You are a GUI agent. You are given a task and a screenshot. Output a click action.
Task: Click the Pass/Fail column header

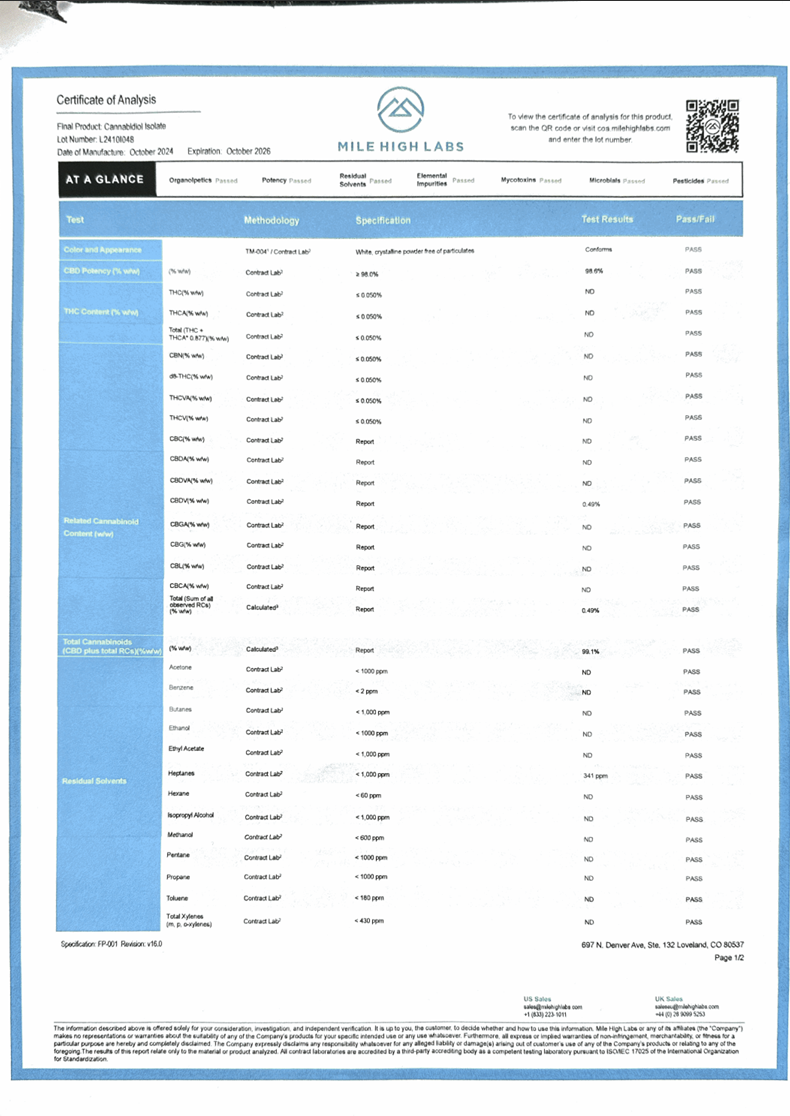tap(695, 219)
